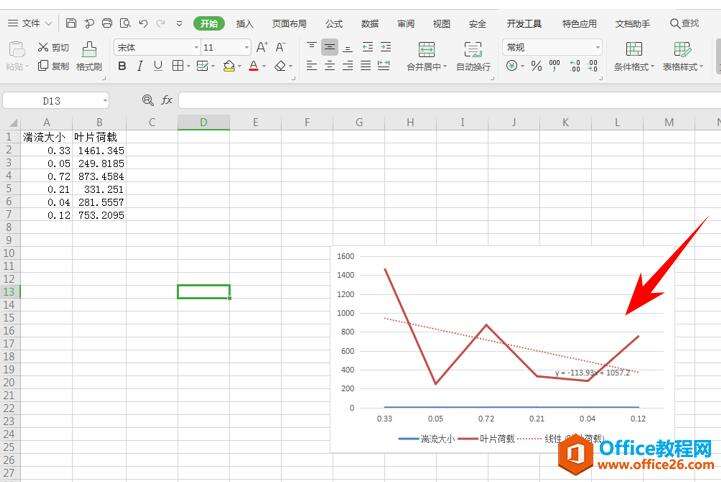Viewport: 721px width, 482px height.
Task: Click the Save icon in quick access toolbar
Action: (71, 23)
